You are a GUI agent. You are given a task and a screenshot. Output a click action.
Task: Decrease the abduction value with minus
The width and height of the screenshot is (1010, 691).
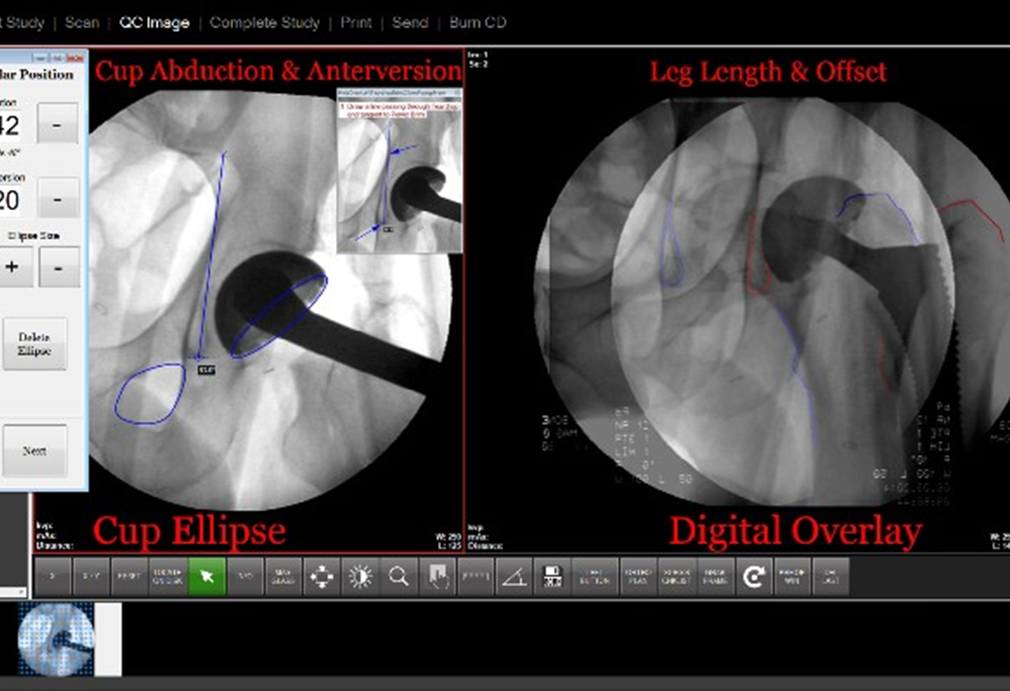coord(57,124)
